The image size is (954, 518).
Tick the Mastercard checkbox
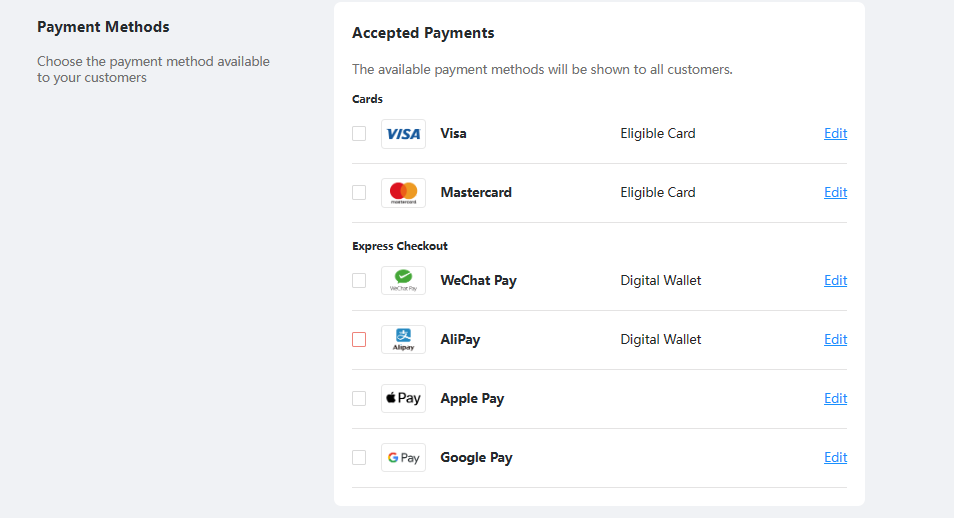[359, 192]
